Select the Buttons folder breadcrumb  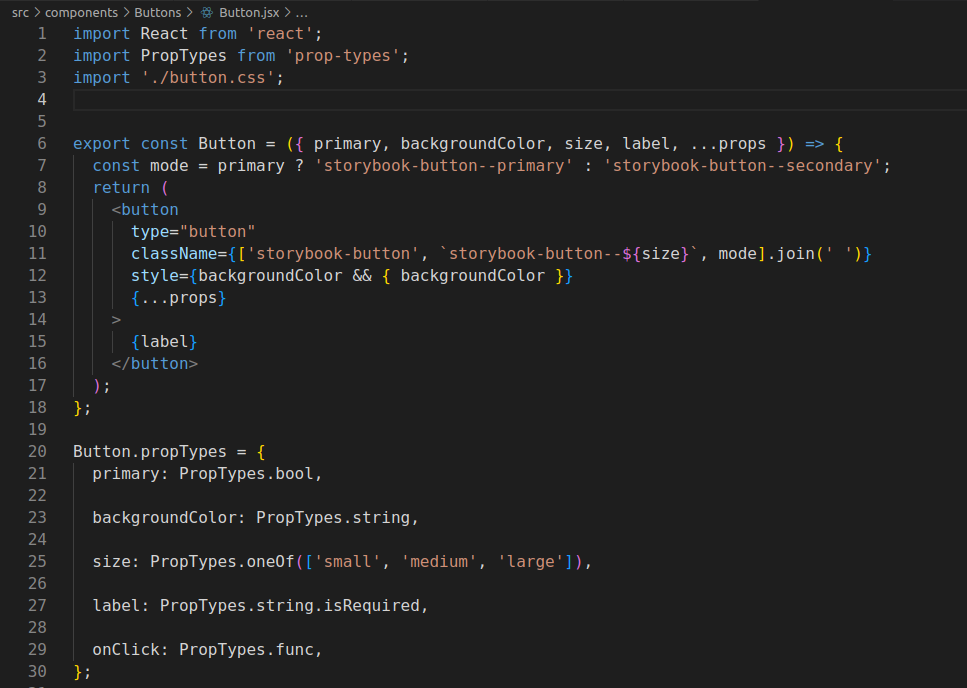pos(158,12)
